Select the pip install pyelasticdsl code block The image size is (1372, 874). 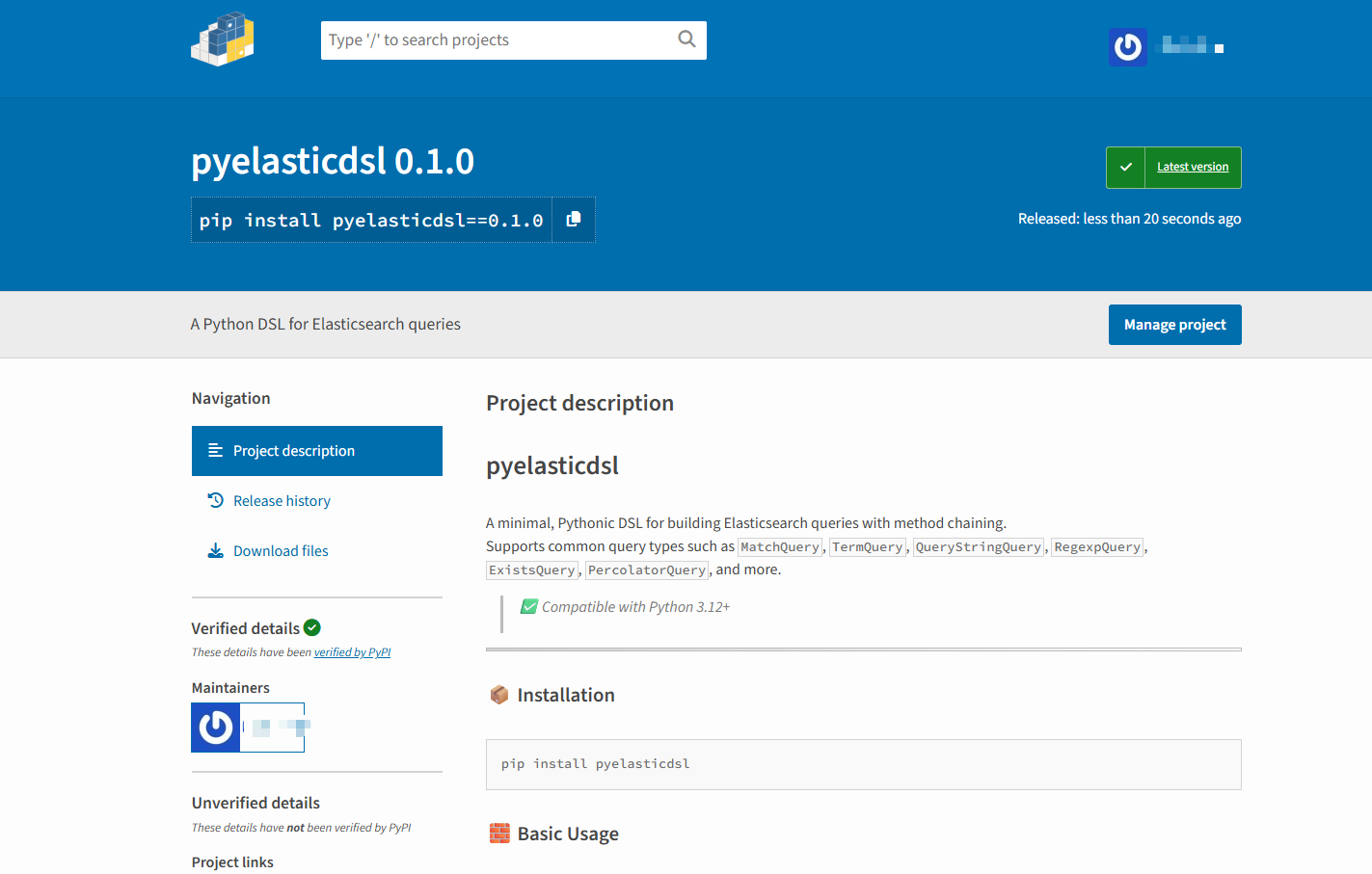pyautogui.click(x=864, y=764)
